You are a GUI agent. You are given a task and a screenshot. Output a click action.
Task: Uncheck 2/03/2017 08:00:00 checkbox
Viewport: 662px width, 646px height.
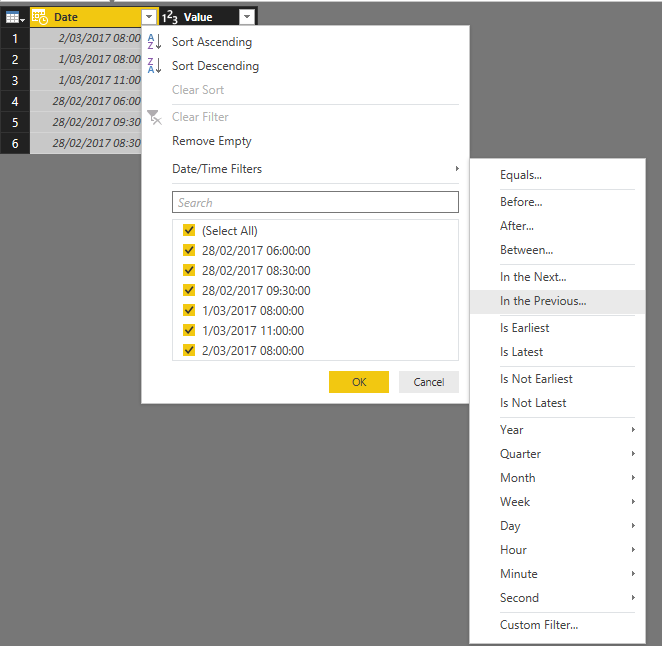(189, 350)
